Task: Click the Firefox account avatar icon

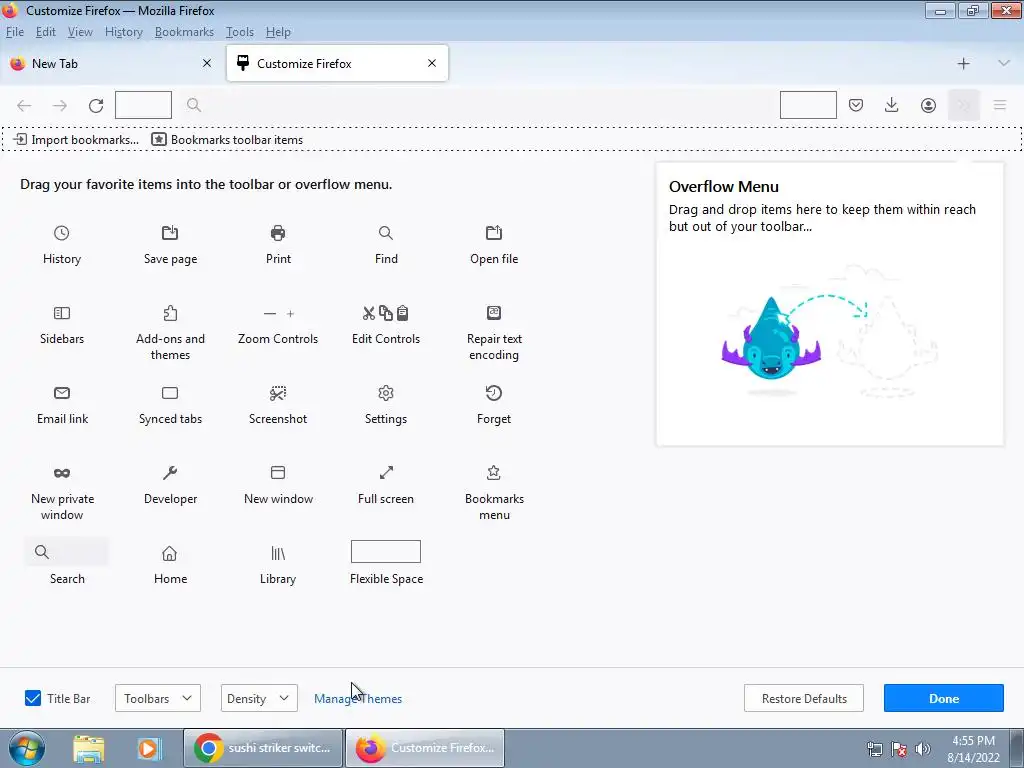Action: pos(928,105)
